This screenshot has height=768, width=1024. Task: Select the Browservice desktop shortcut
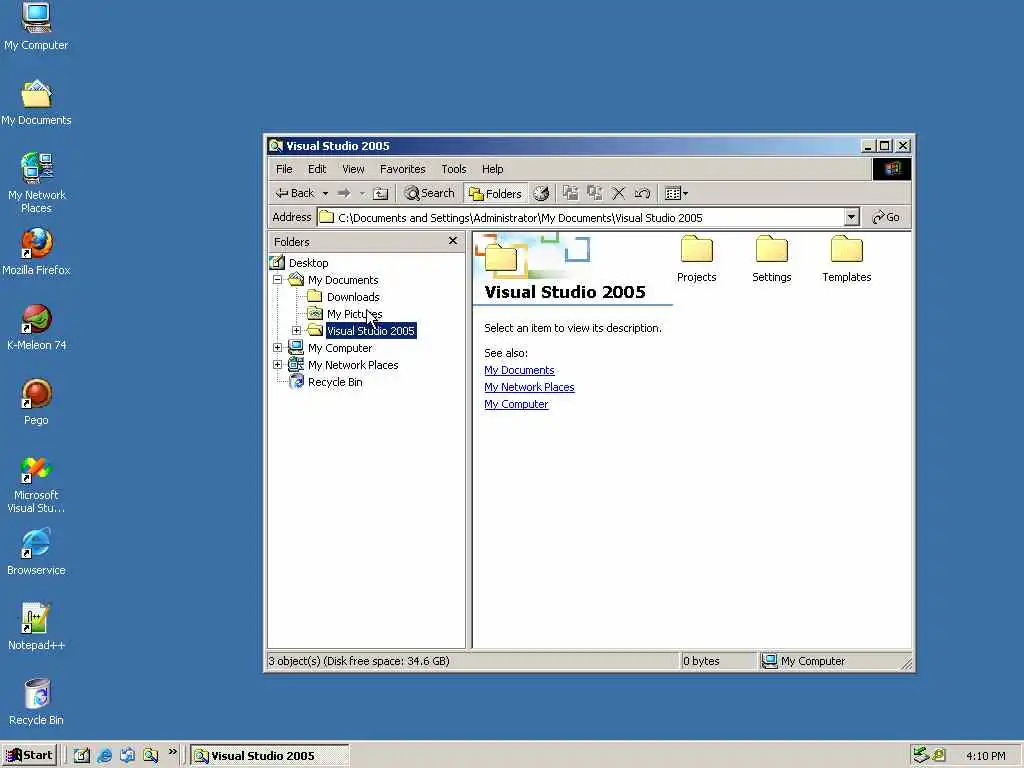pos(36,552)
